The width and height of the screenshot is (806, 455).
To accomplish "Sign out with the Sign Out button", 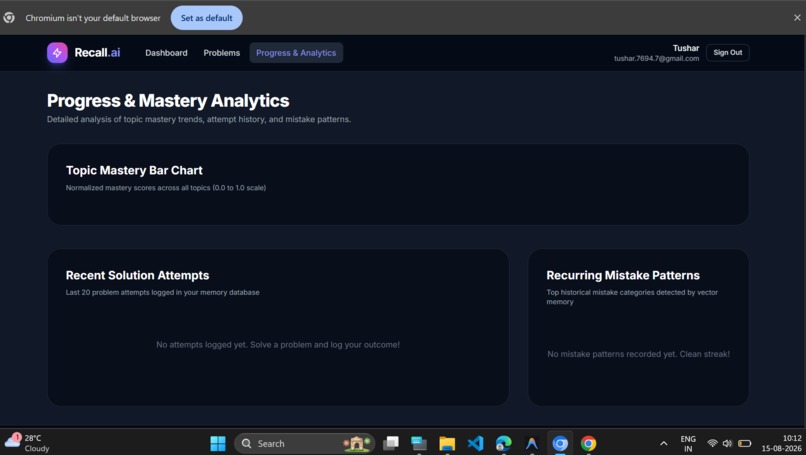I will (x=727, y=52).
